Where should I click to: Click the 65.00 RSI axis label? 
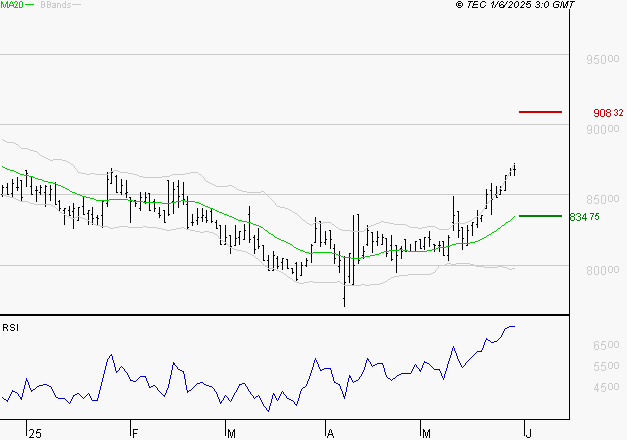(x=606, y=345)
